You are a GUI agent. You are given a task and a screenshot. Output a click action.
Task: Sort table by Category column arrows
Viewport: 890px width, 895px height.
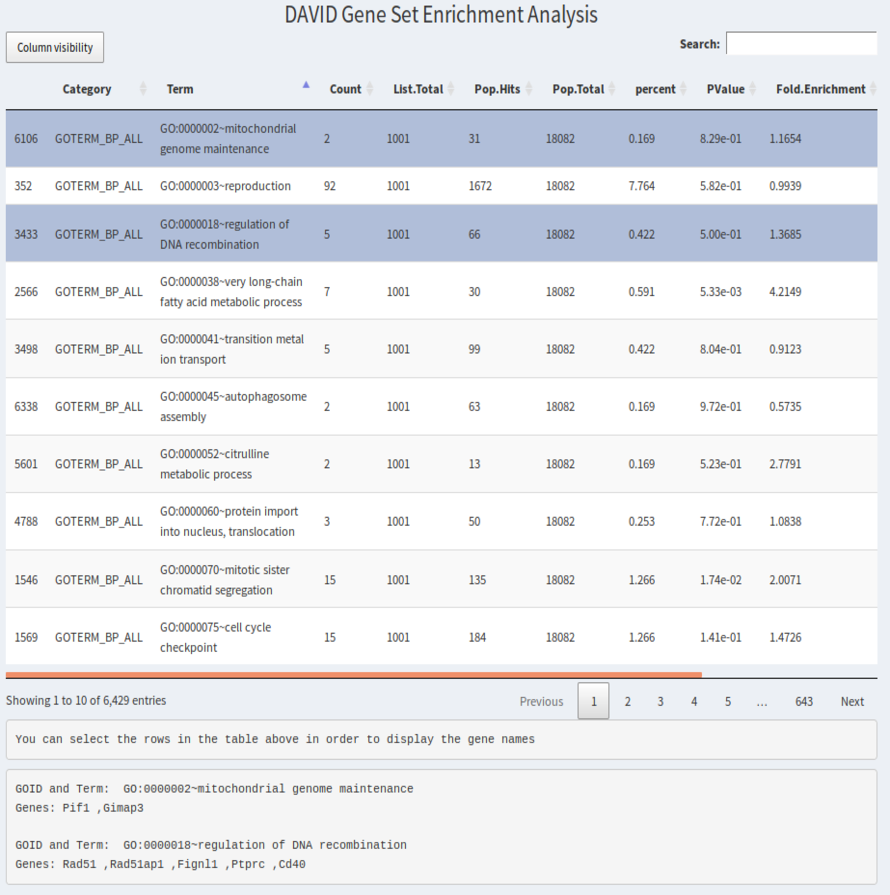point(143,89)
